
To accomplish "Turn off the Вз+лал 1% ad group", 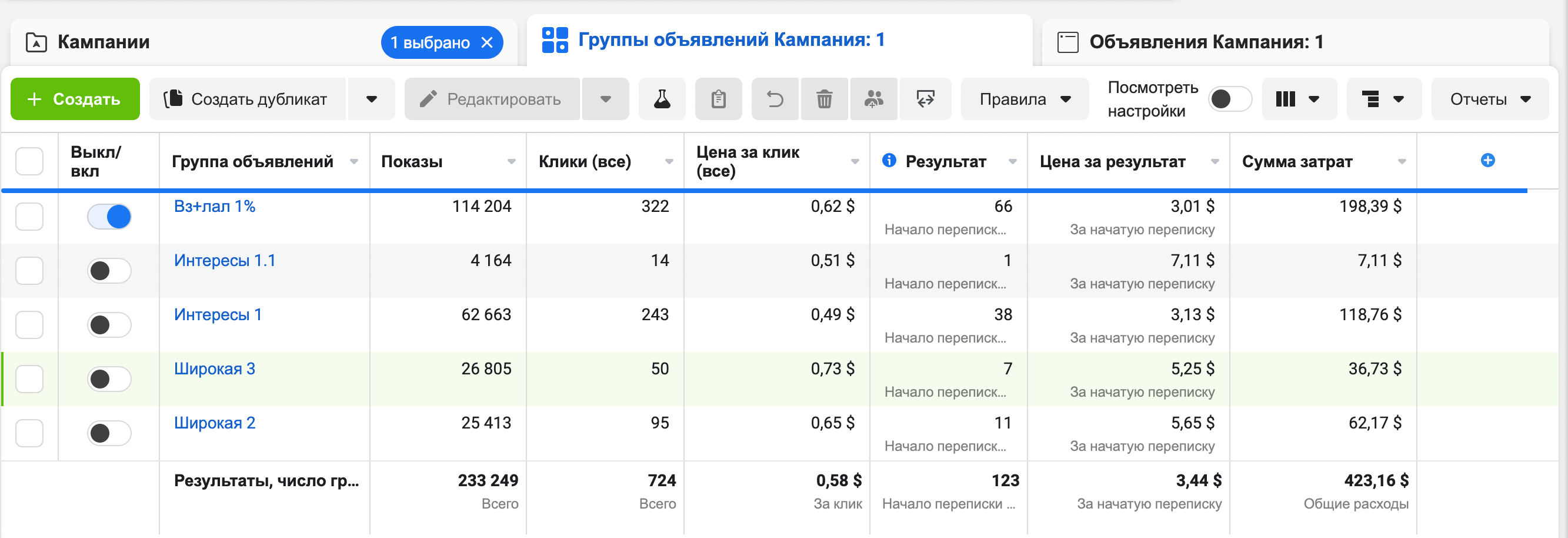I will click(x=109, y=216).
